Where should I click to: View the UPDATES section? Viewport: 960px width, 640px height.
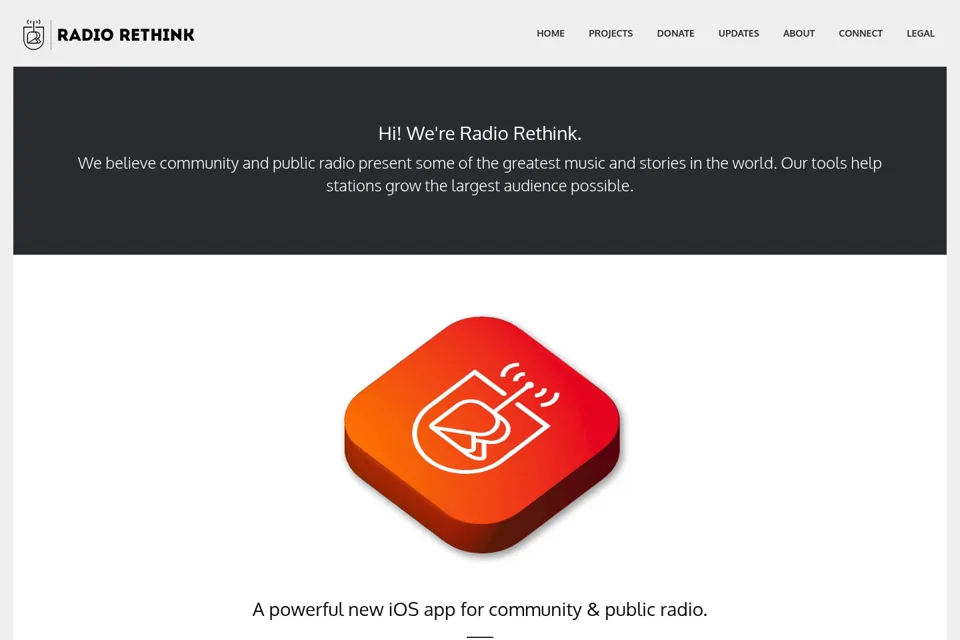point(738,34)
